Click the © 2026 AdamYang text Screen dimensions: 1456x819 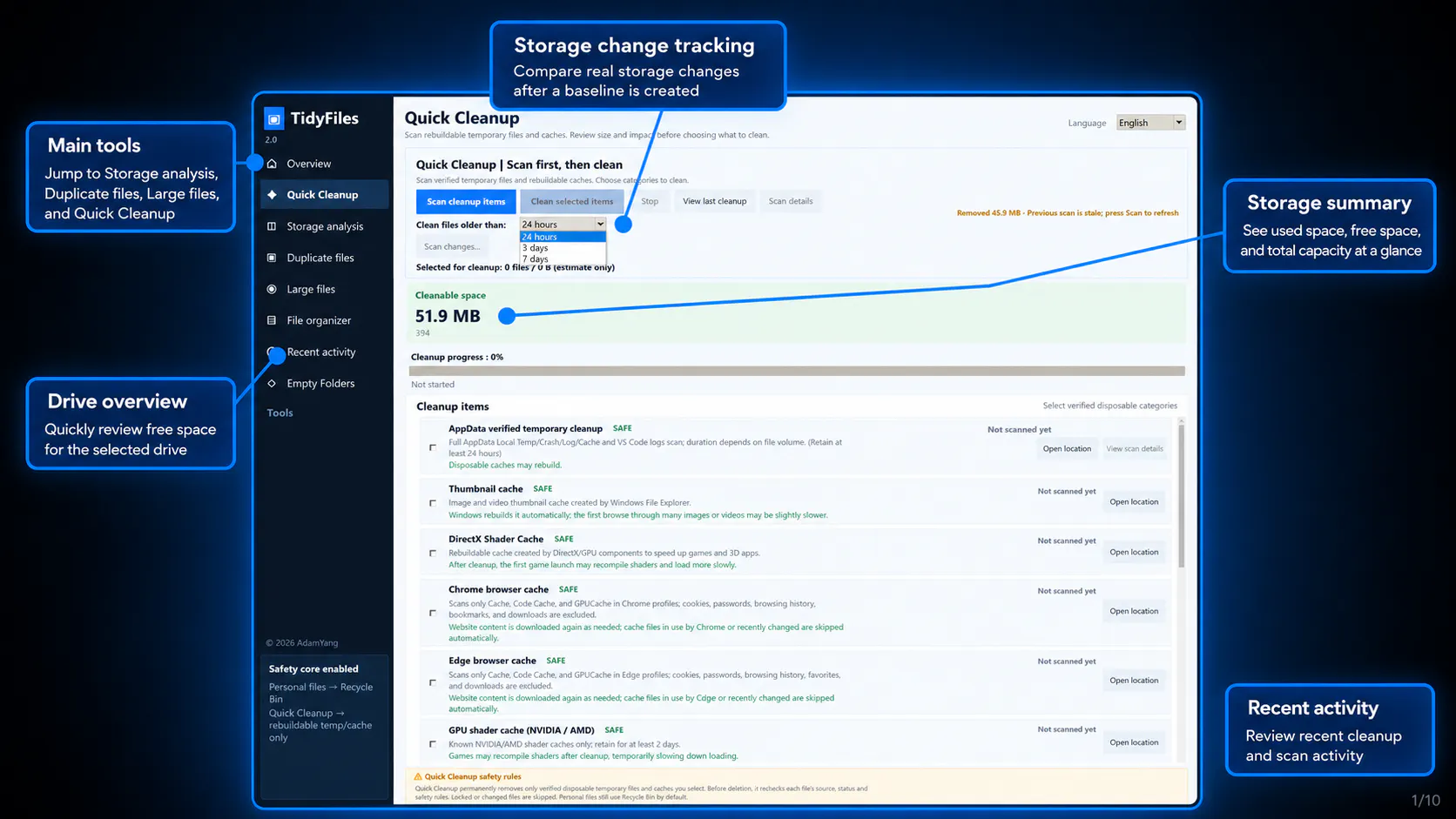pos(301,643)
